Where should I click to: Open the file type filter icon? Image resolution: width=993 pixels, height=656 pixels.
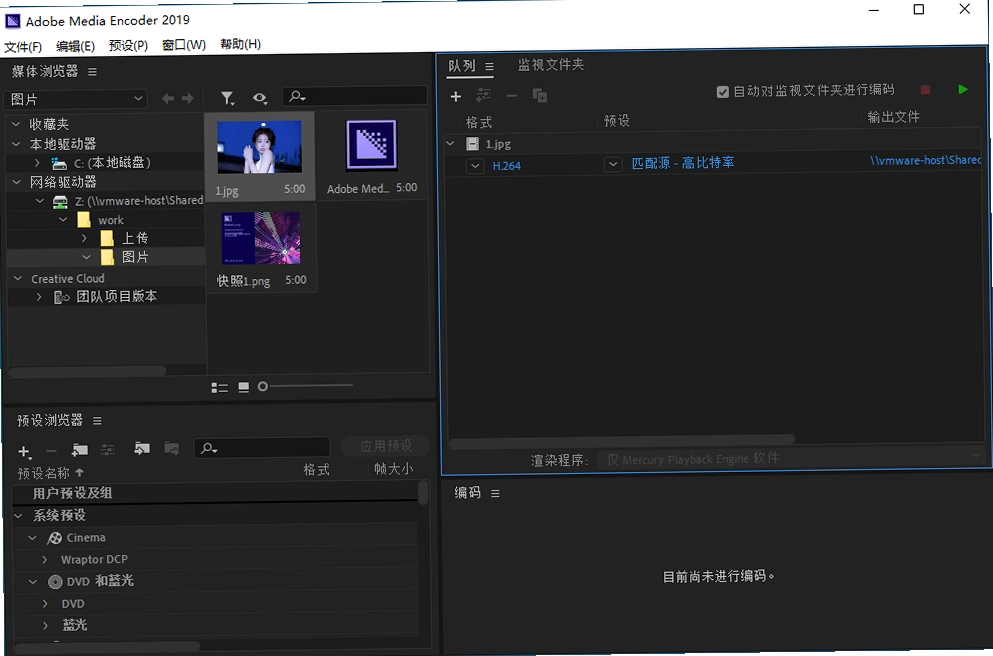point(227,98)
